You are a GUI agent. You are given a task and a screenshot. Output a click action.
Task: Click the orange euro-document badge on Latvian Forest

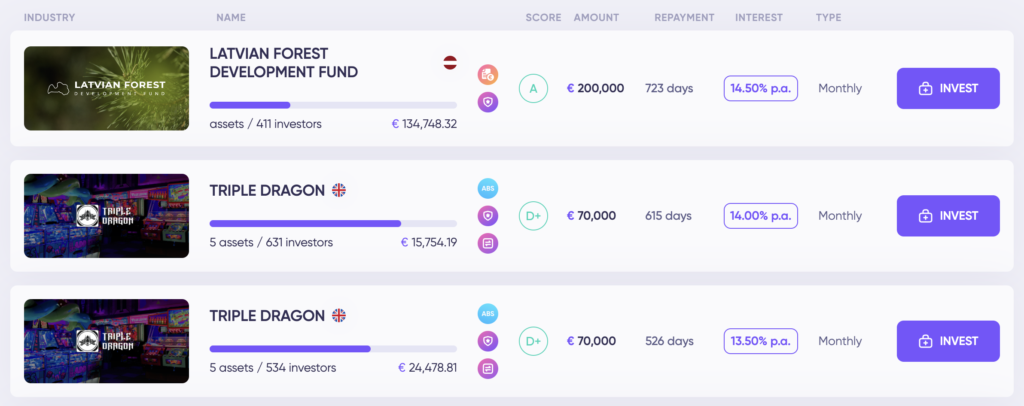pyautogui.click(x=488, y=75)
